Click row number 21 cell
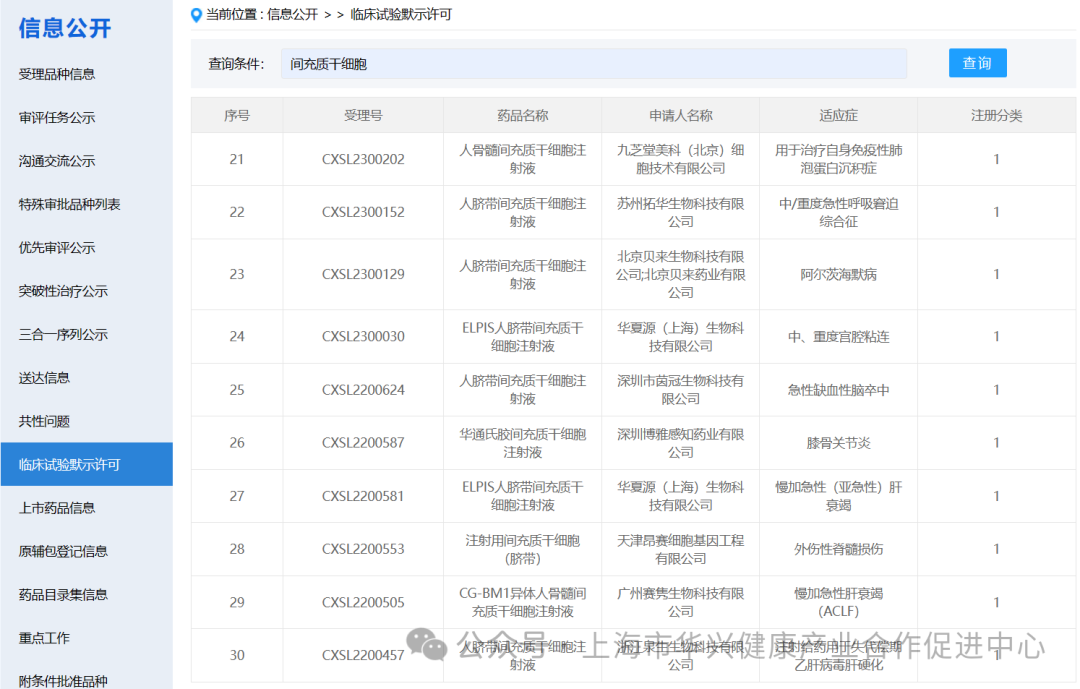Image resolution: width=1080 pixels, height=689 pixels. (x=237, y=159)
